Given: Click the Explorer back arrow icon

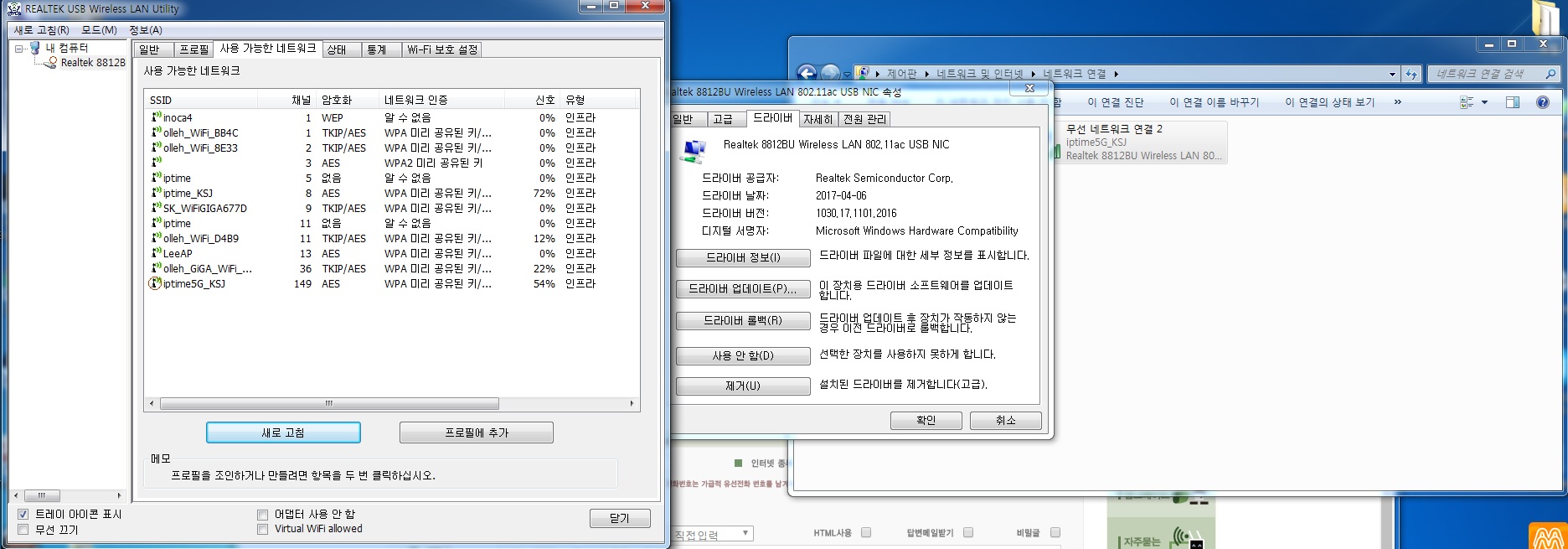Looking at the screenshot, I should (807, 74).
